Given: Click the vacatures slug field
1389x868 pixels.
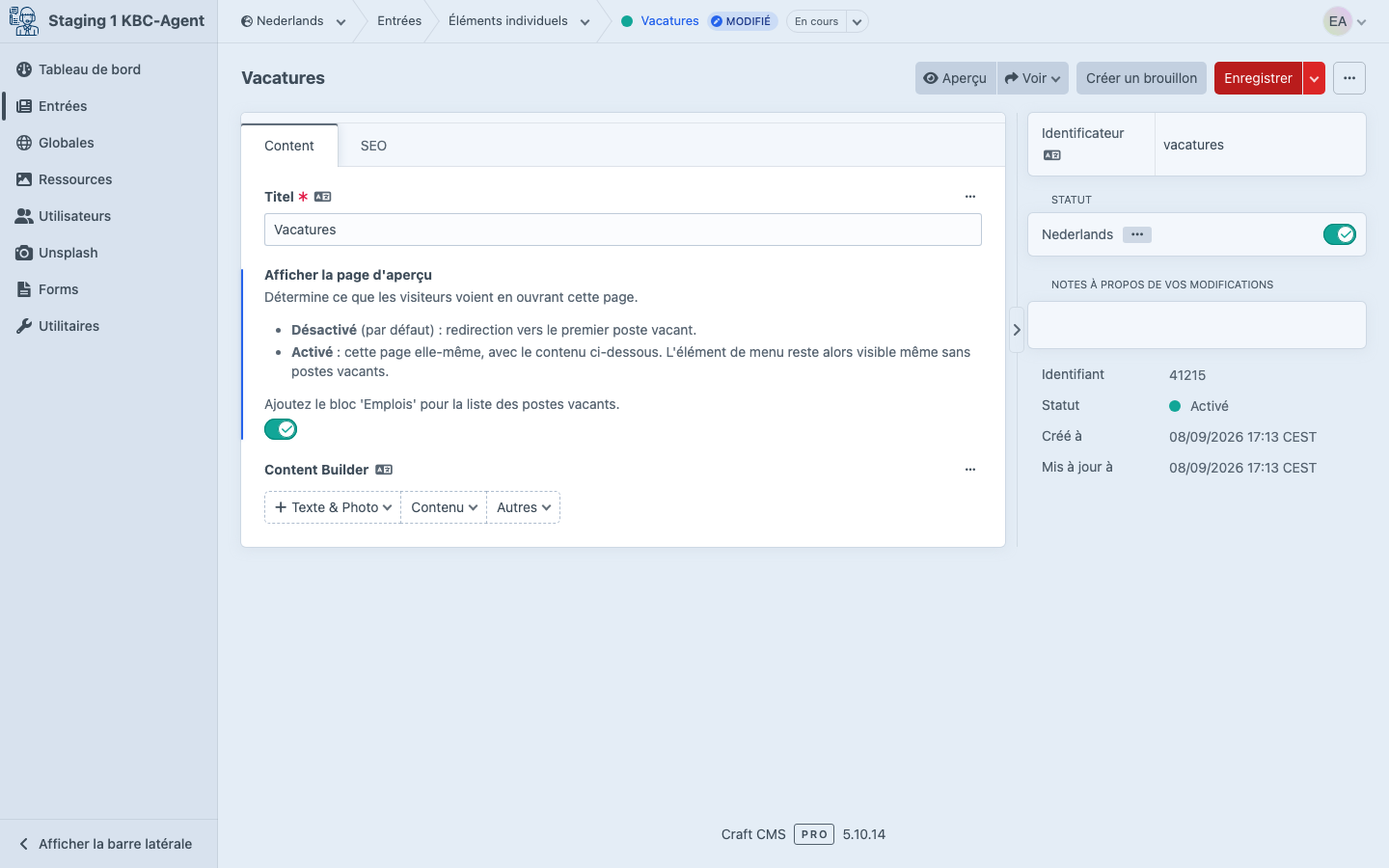Looking at the screenshot, I should click(x=1260, y=145).
